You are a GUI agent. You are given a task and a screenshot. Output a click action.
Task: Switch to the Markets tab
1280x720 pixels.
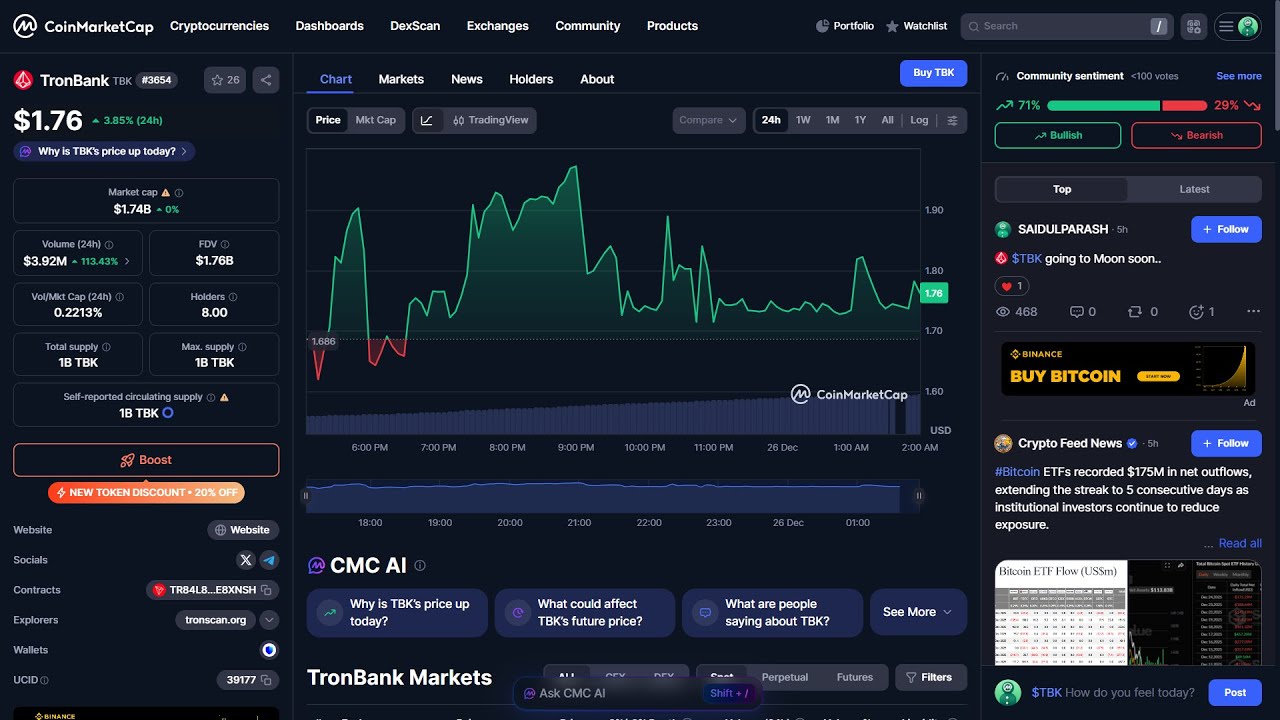[401, 79]
